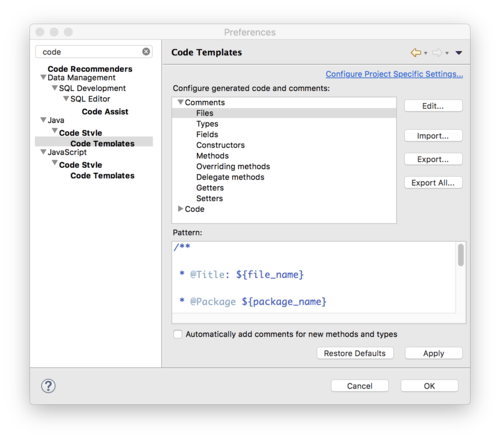Collapse Code Style under Java
500x440 pixels.
(54, 131)
